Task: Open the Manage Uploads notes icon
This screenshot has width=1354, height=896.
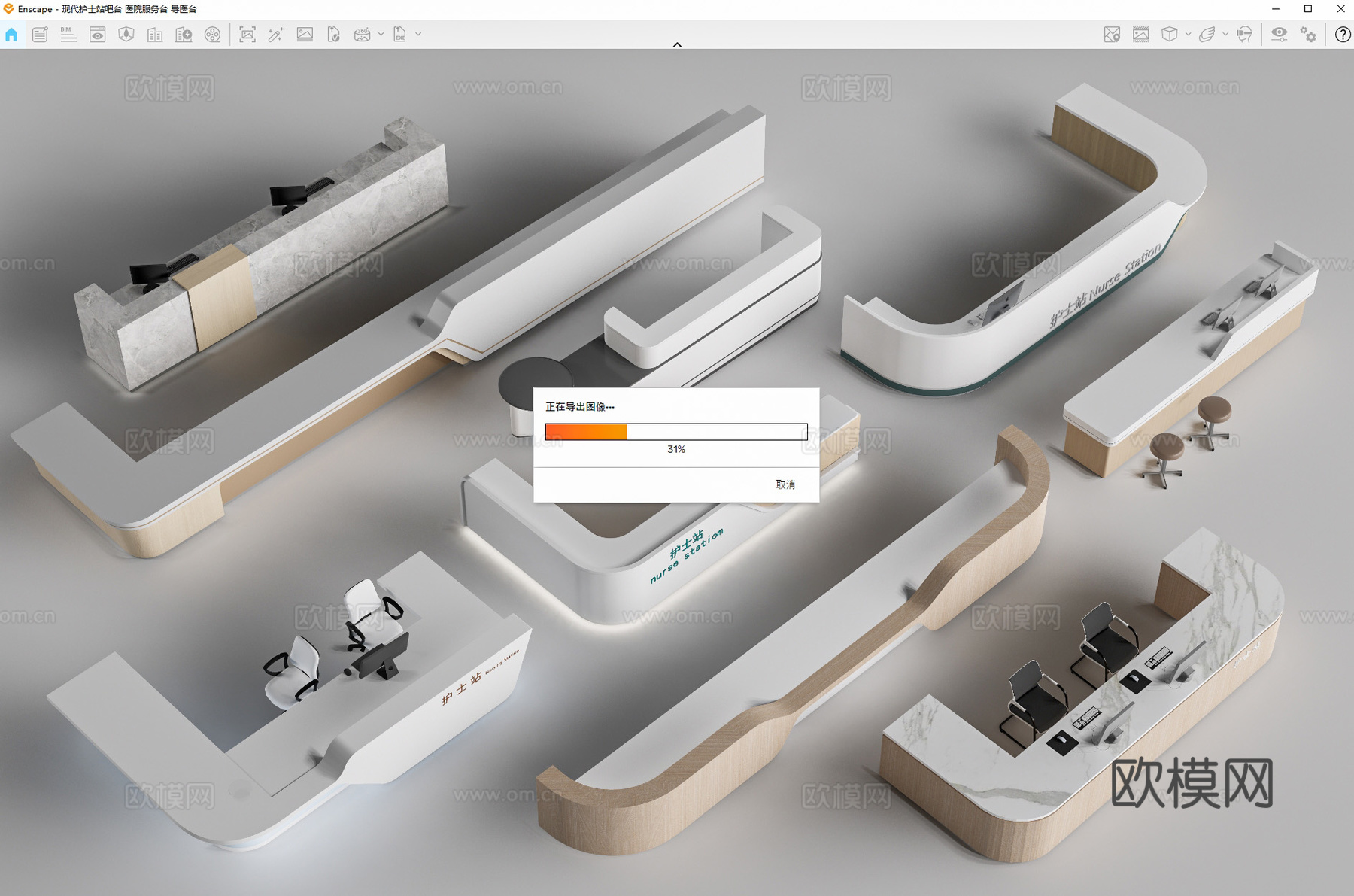Action: pyautogui.click(x=40, y=35)
